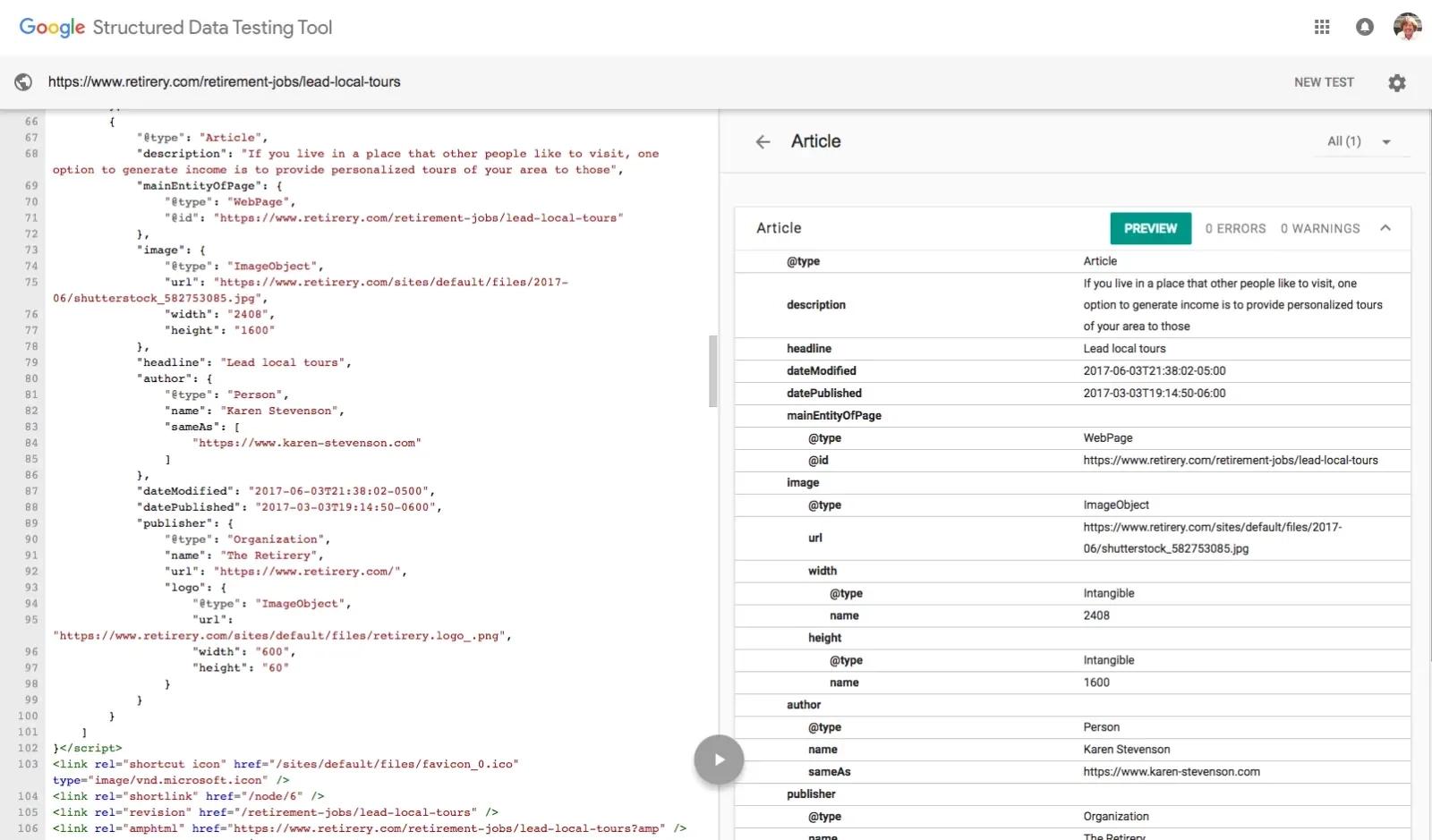Open the settings gear icon
The height and width of the screenshot is (840, 1432).
(x=1396, y=82)
